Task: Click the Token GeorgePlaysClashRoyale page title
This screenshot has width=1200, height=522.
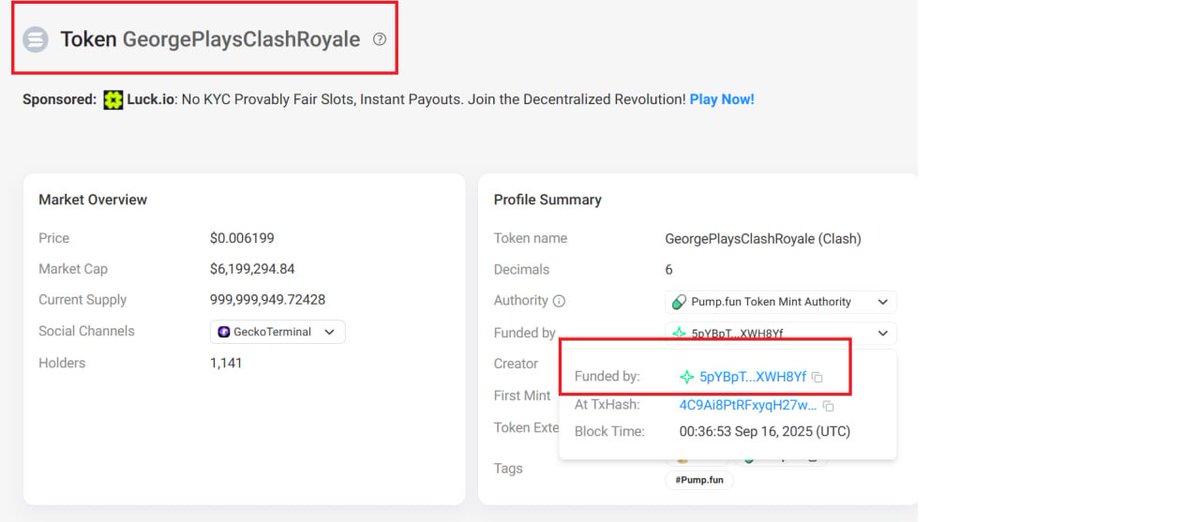Action: tap(210, 40)
